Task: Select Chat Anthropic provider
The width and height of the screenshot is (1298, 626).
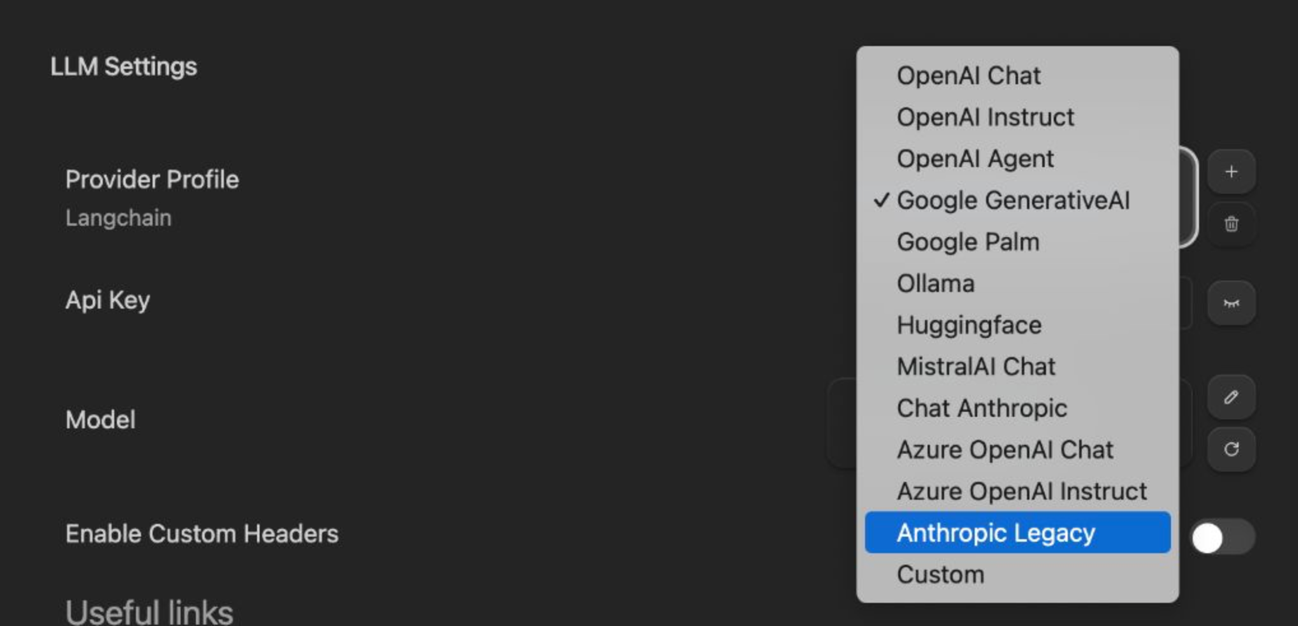Action: click(x=981, y=408)
